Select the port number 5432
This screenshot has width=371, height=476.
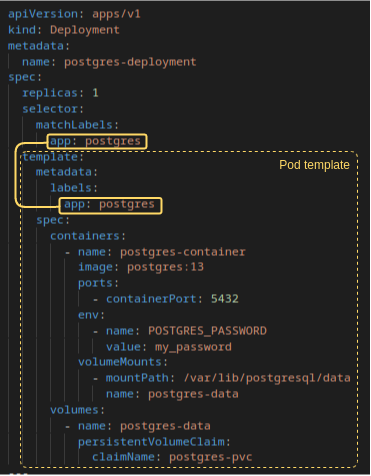pos(225,299)
